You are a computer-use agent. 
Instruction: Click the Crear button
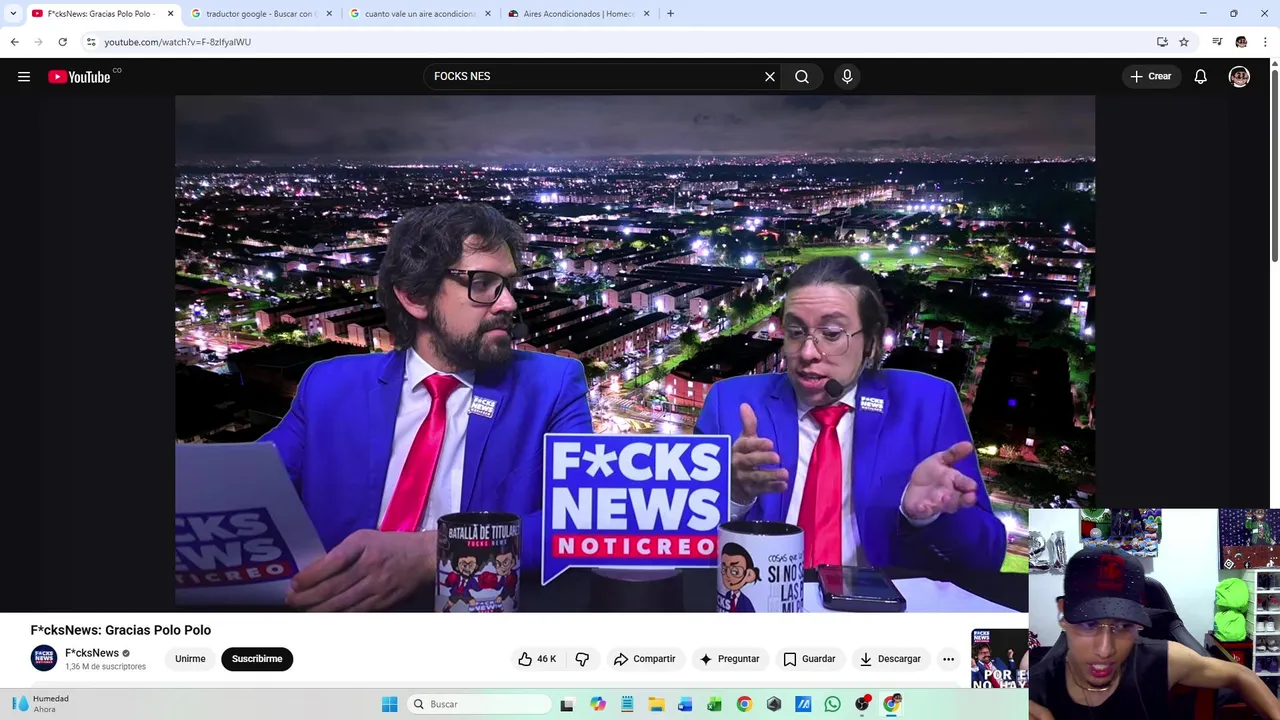(1150, 76)
